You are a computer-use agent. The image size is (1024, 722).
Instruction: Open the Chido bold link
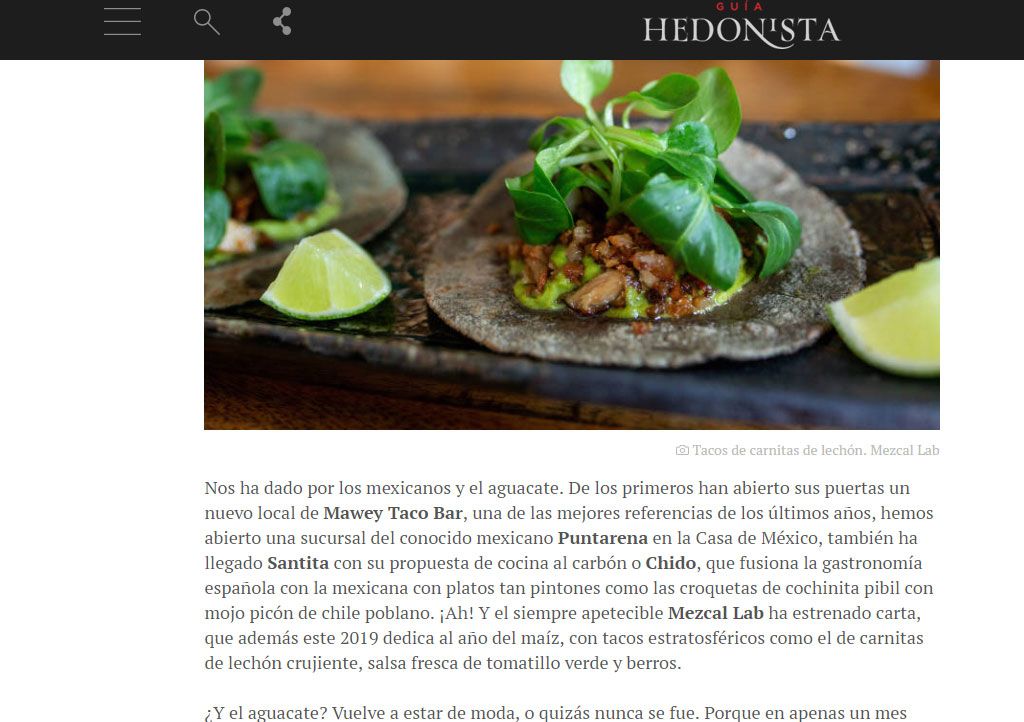click(671, 563)
